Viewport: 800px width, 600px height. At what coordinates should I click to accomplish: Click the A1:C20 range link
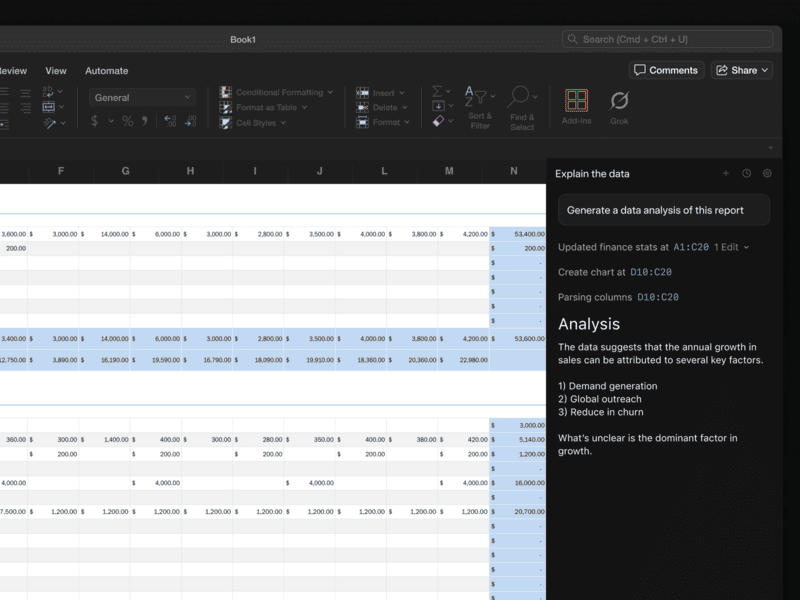691,247
